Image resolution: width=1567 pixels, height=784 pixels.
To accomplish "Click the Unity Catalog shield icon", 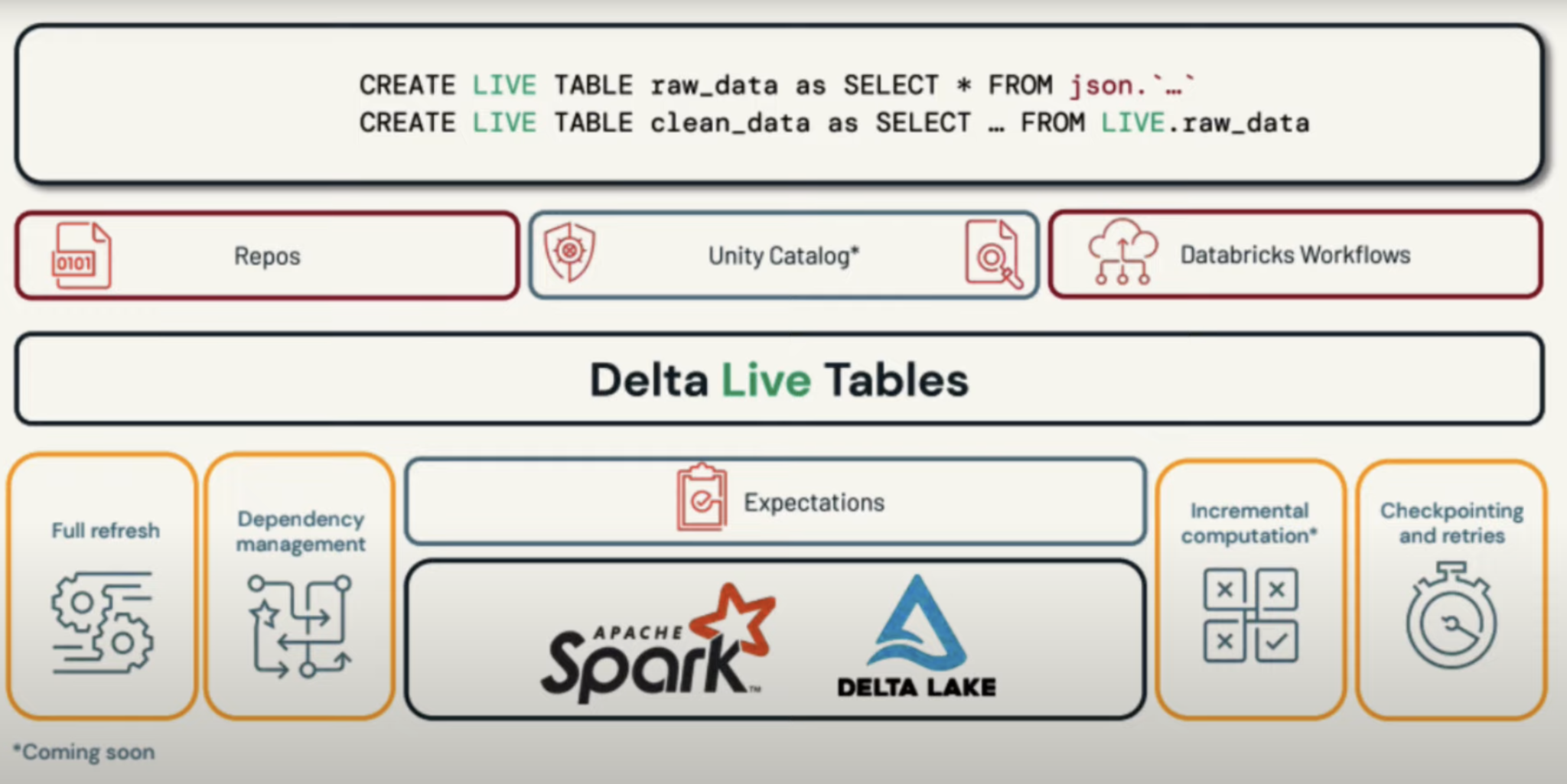I will [569, 252].
